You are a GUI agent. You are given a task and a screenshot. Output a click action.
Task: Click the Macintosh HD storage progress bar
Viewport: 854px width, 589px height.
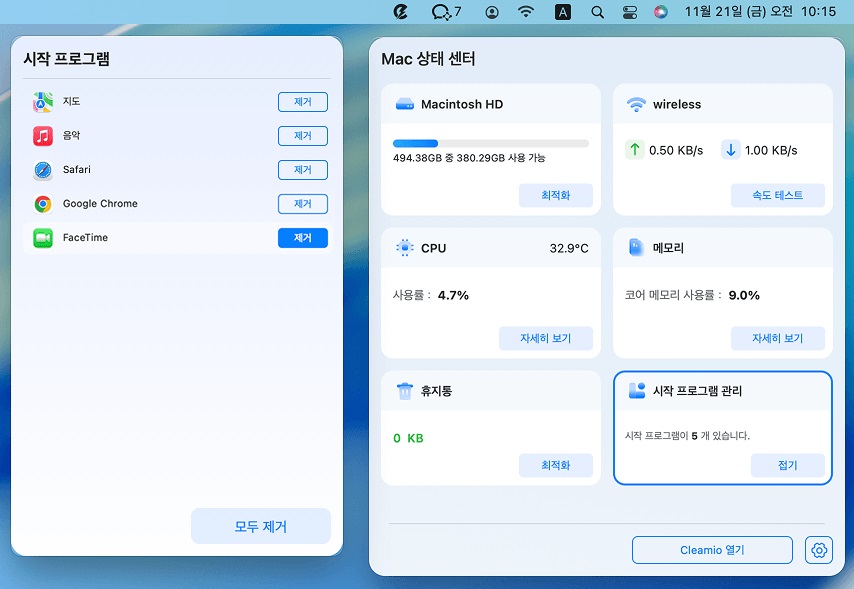490,143
